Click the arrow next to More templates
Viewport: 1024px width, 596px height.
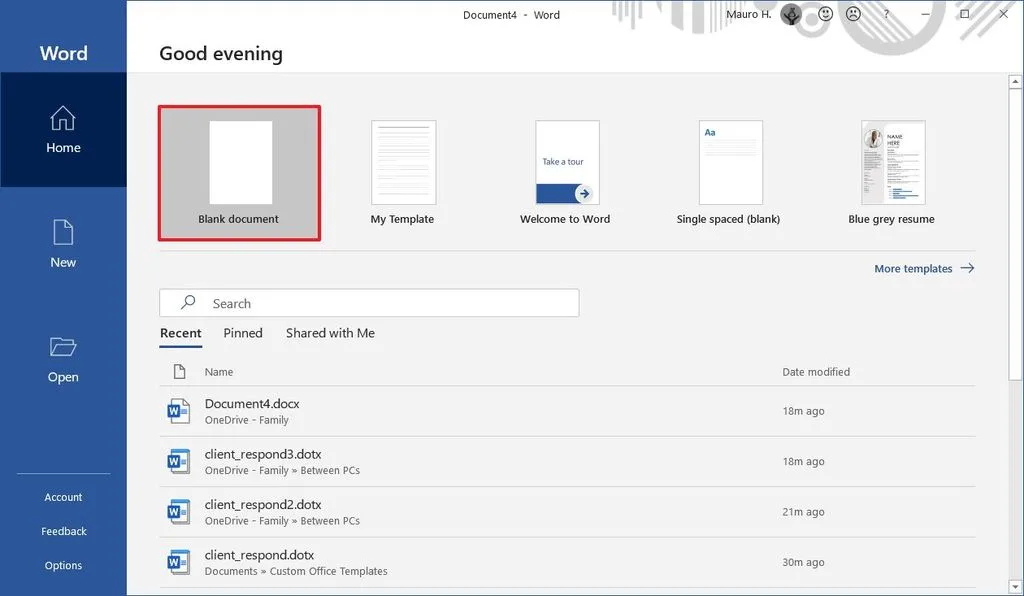[967, 268]
